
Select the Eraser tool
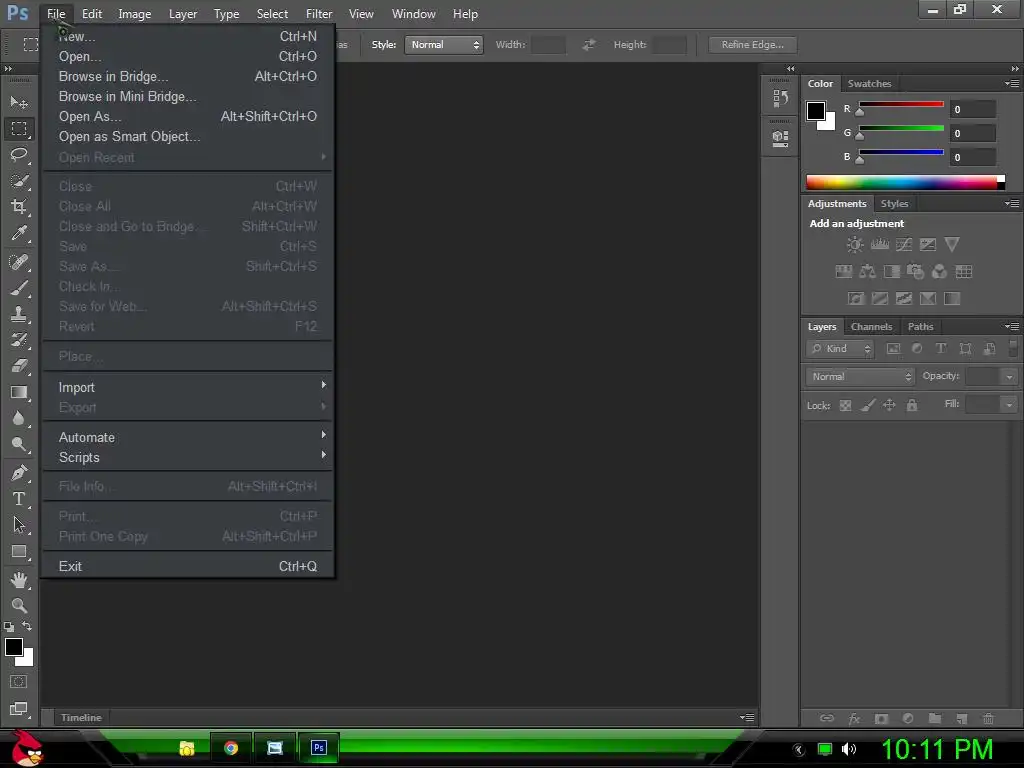[19, 366]
